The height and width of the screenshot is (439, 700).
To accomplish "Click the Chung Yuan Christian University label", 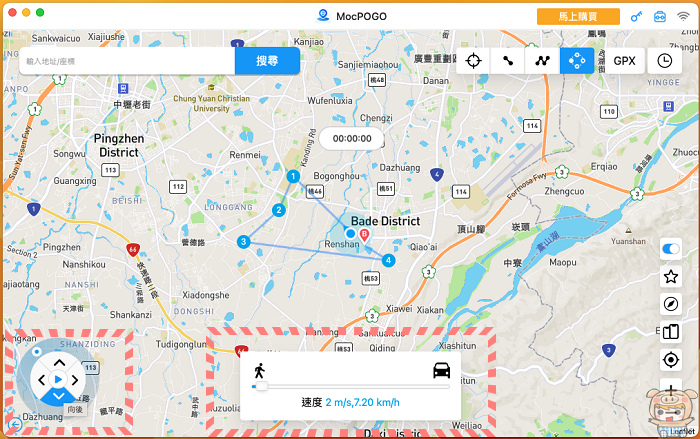I will (211, 103).
